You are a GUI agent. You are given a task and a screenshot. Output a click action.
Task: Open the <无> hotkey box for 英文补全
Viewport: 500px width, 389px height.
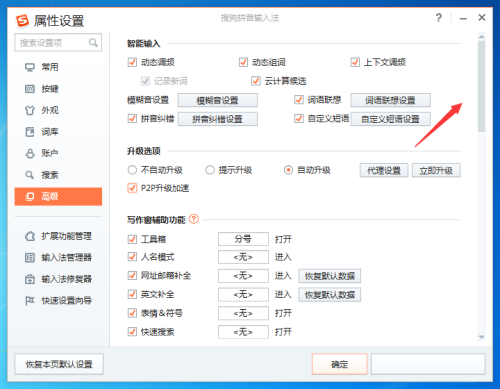click(243, 294)
